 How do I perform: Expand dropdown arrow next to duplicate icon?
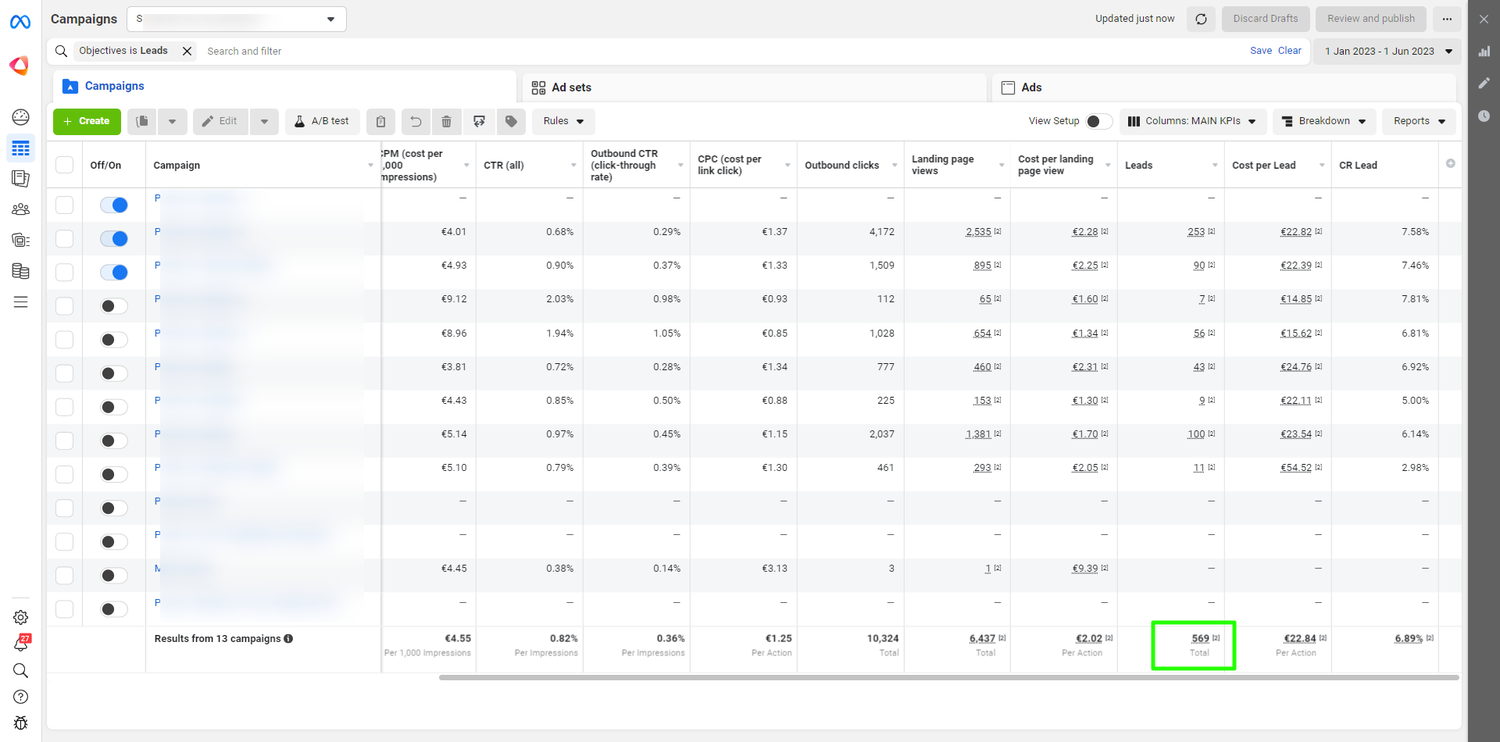(x=172, y=121)
